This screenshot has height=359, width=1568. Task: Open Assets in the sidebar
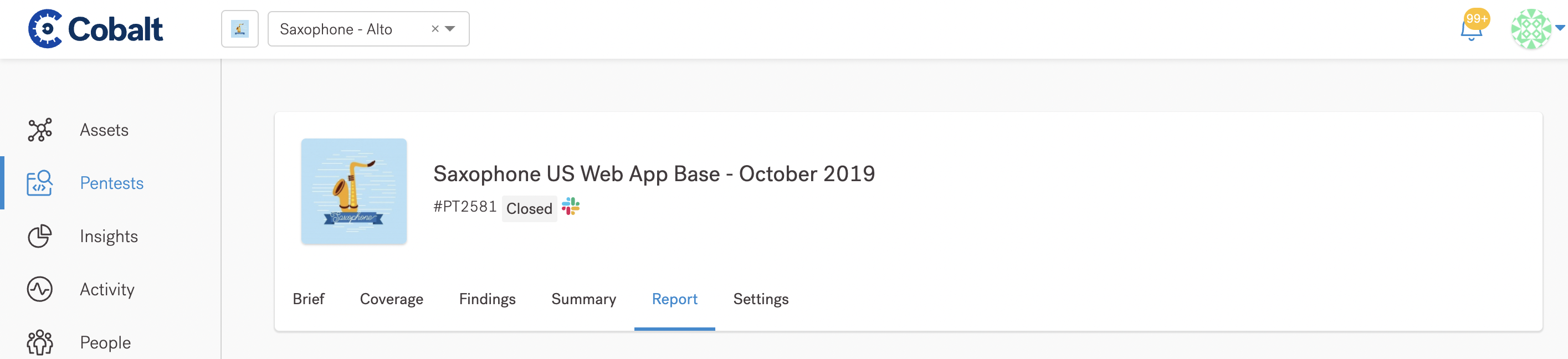pos(104,130)
